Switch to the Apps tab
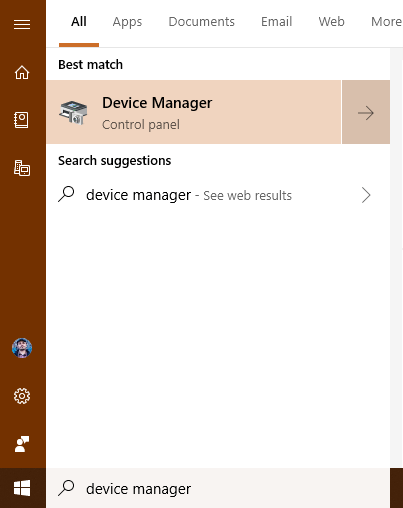 point(127,22)
